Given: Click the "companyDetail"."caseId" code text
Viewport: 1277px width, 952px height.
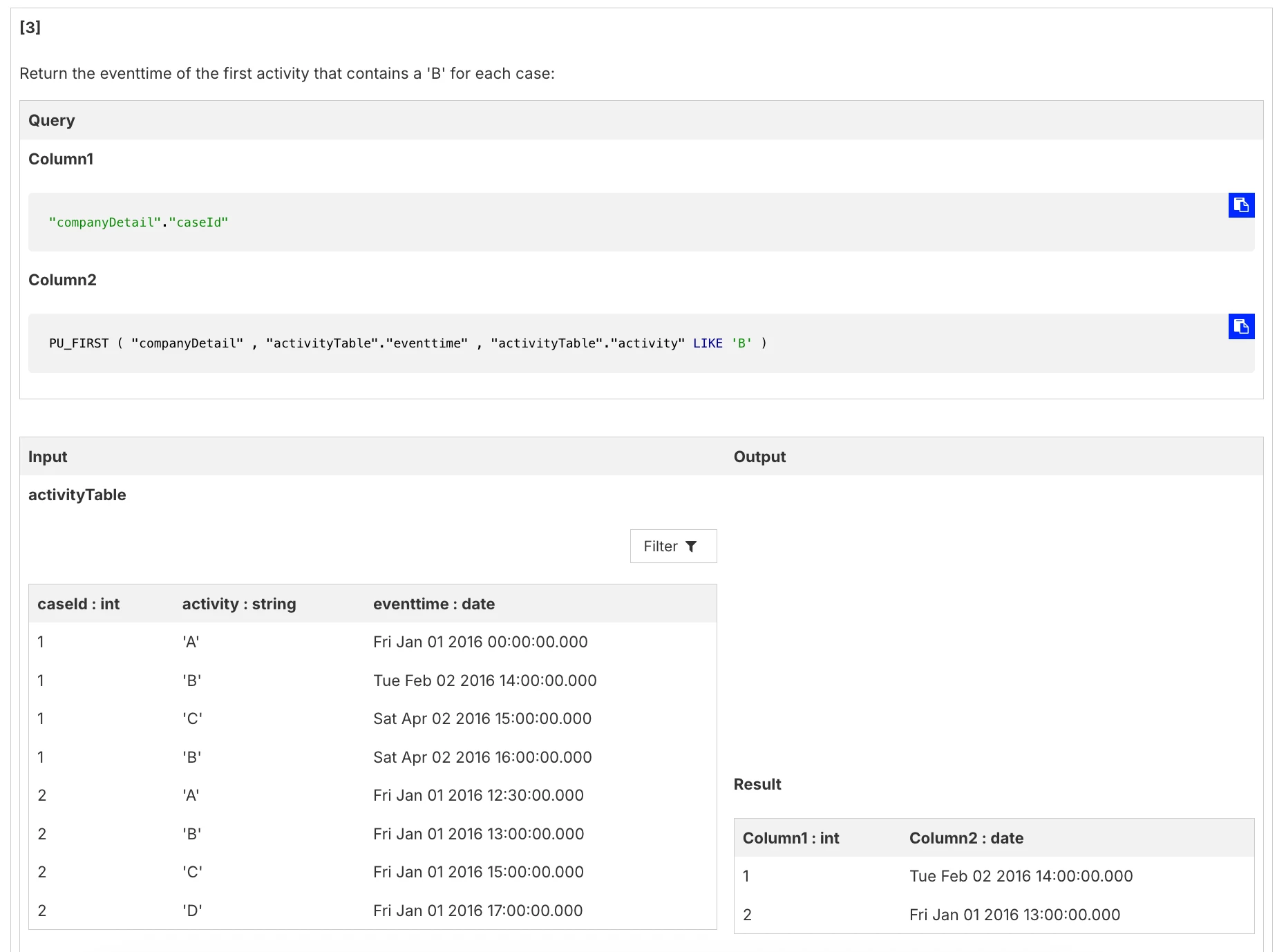Looking at the screenshot, I should pyautogui.click(x=138, y=222).
